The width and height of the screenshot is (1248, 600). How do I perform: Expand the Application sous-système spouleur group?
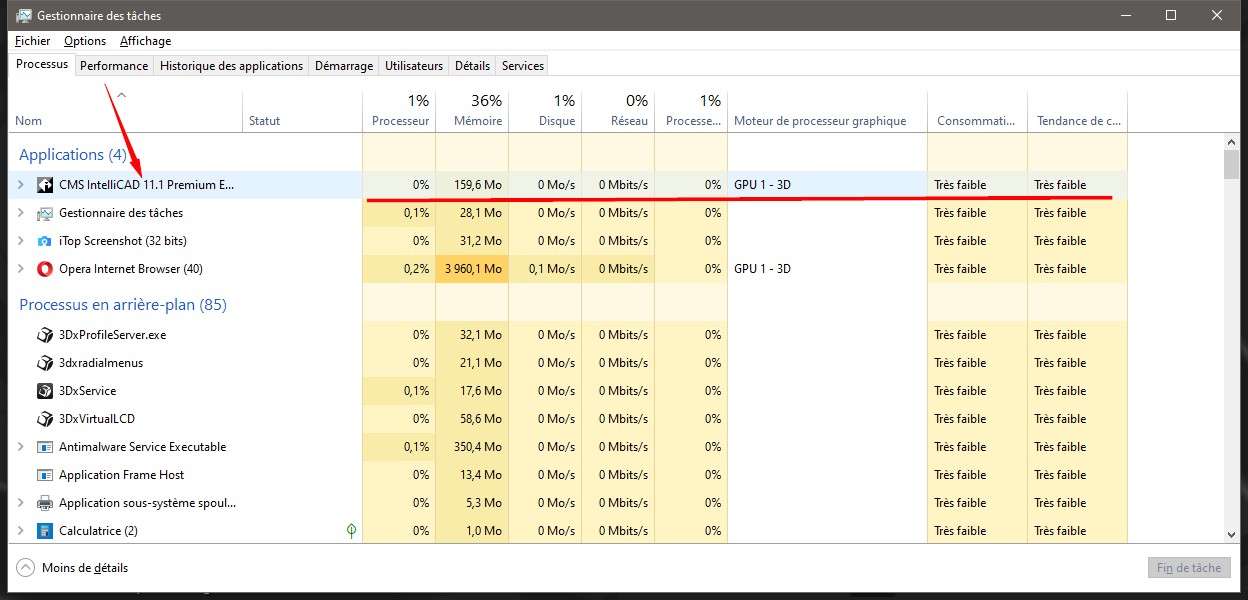[x=20, y=503]
